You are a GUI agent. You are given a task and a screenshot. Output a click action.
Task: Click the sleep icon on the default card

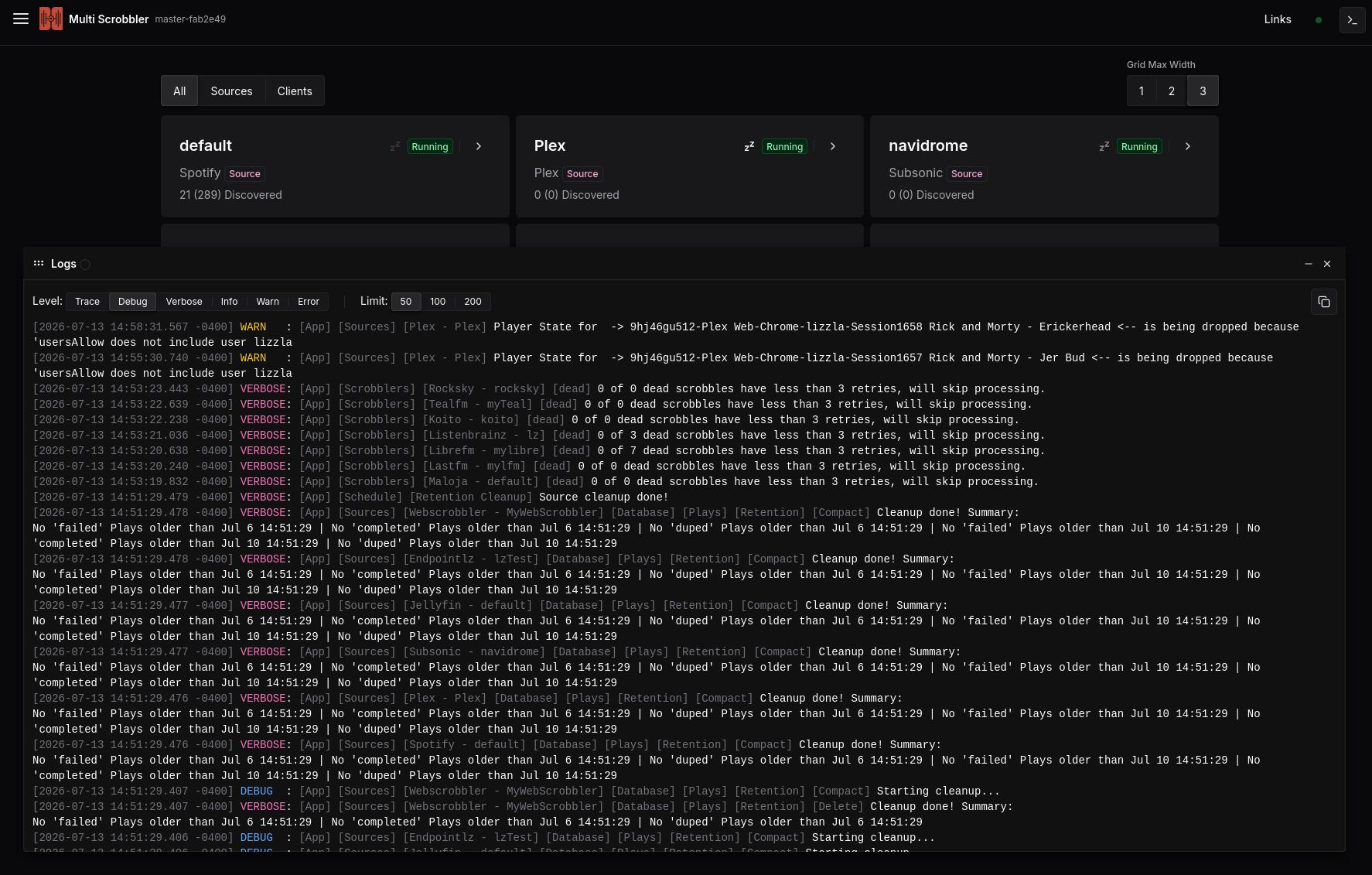pyautogui.click(x=395, y=146)
